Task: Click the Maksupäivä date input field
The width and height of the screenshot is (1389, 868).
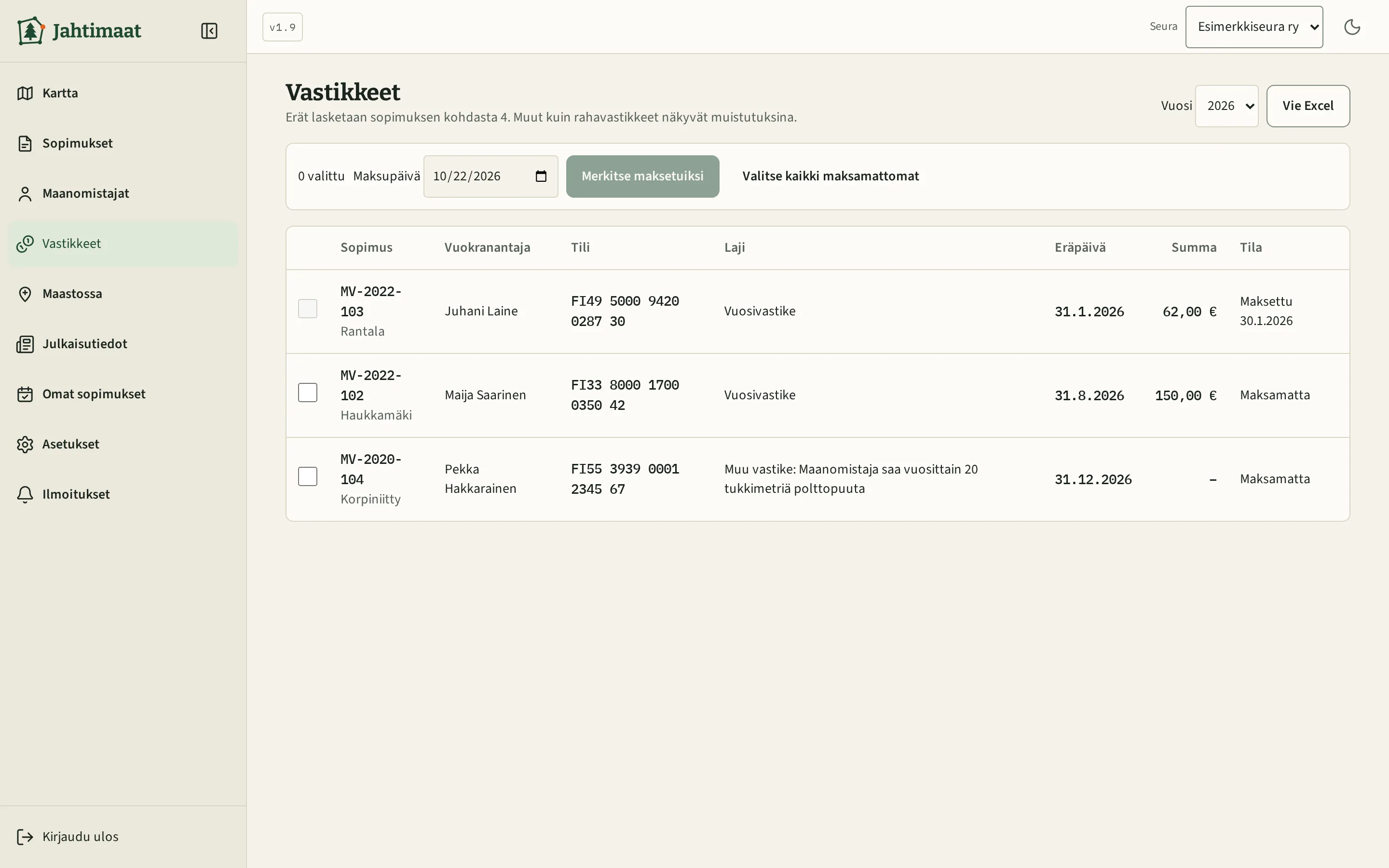Action: pyautogui.click(x=491, y=176)
